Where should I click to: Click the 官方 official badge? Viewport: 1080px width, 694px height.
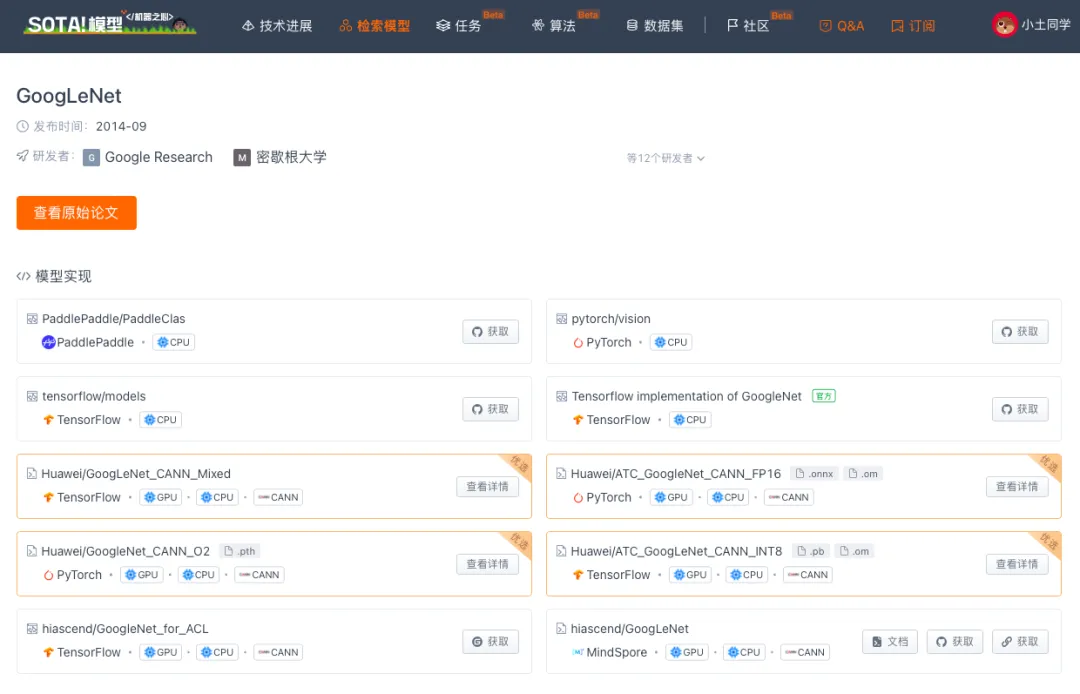pyautogui.click(x=824, y=396)
